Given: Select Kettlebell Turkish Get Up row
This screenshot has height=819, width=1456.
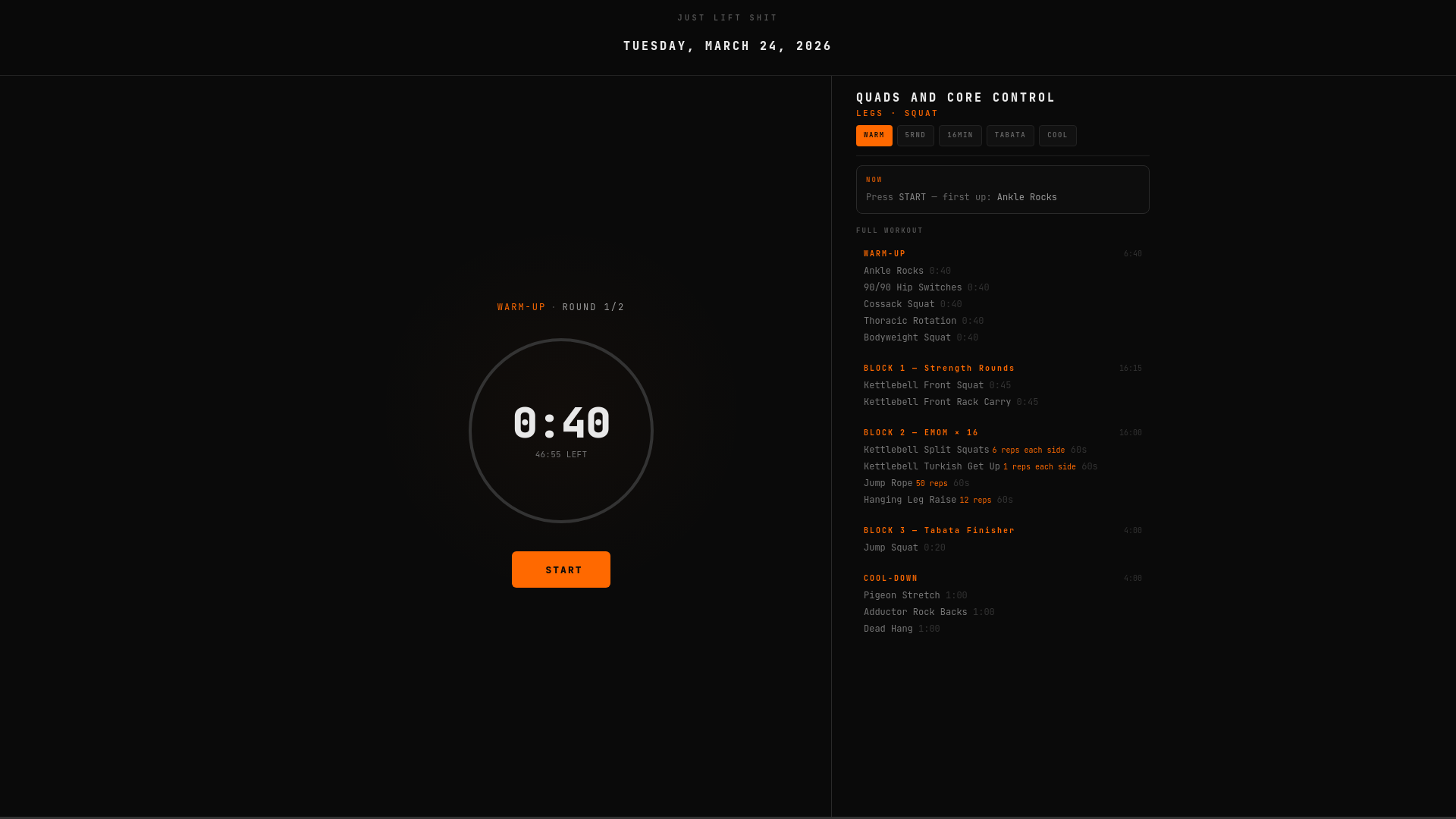Looking at the screenshot, I should pos(932,466).
